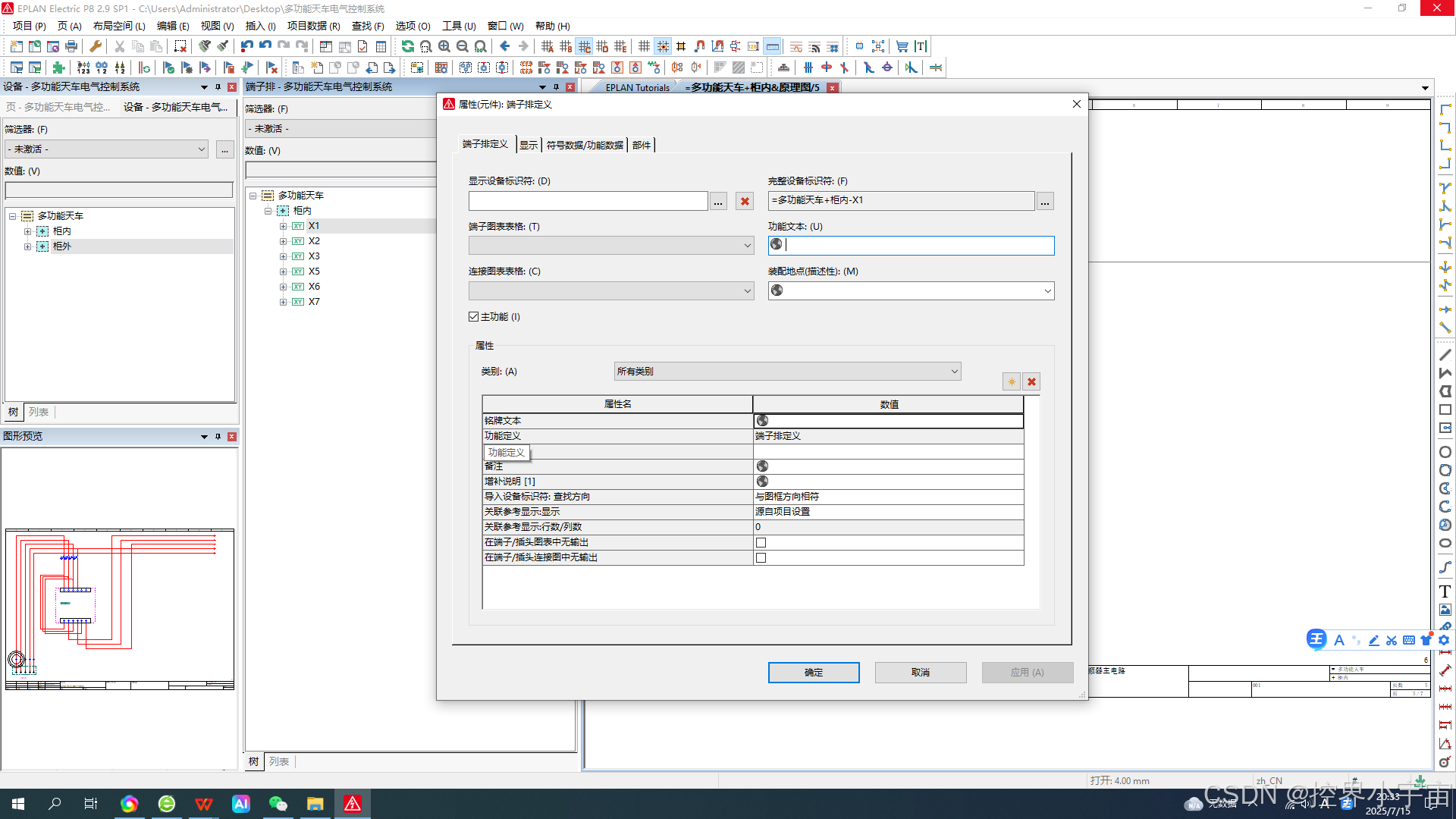Image resolution: width=1456 pixels, height=819 pixels.
Task: Click the wrench settings icon in the toolbar
Action: 96,47
